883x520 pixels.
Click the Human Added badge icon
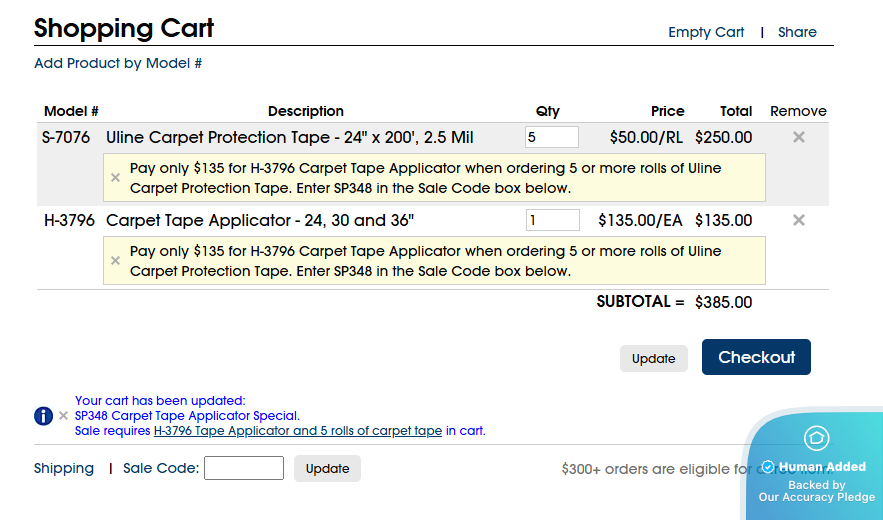click(x=816, y=438)
